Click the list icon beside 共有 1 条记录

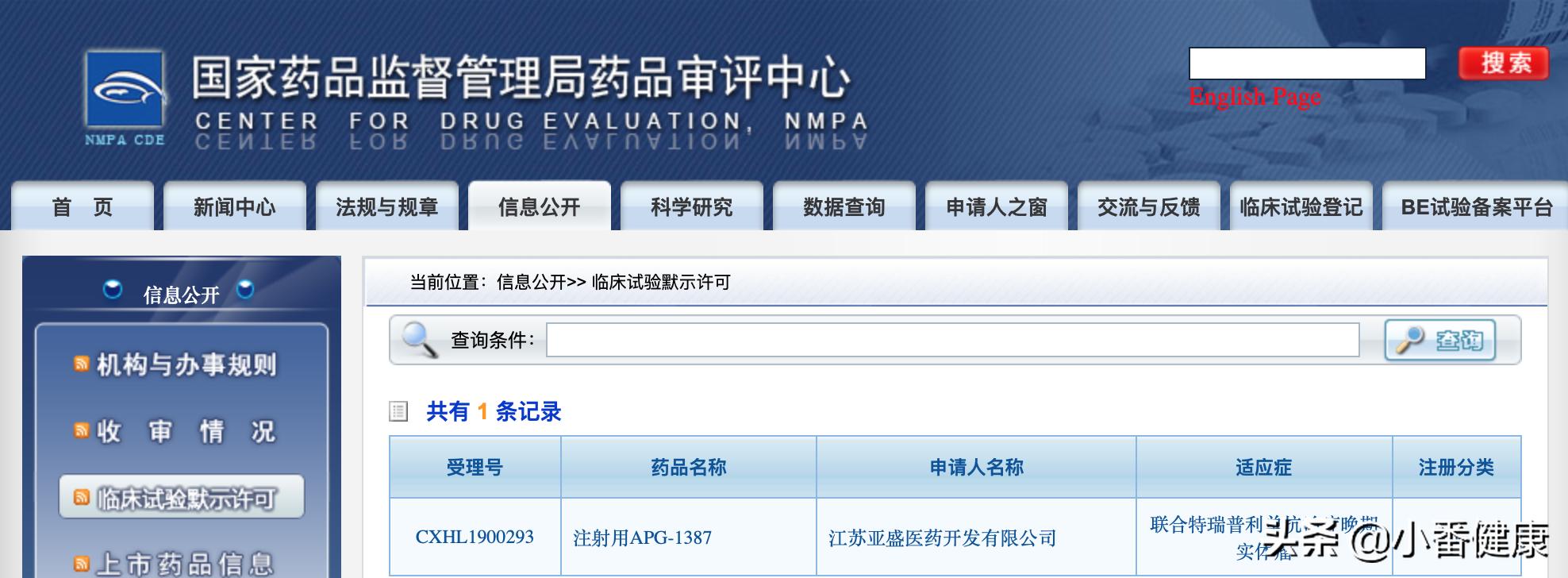click(x=398, y=411)
